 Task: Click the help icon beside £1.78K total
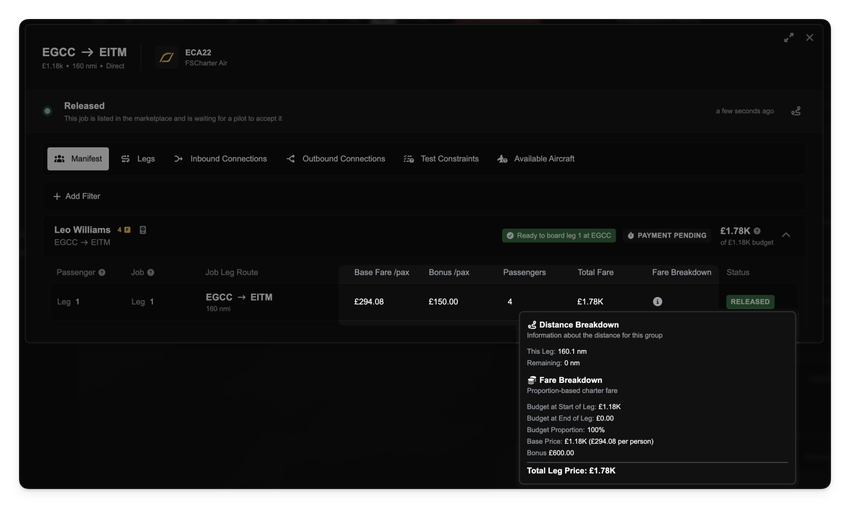[757, 231]
